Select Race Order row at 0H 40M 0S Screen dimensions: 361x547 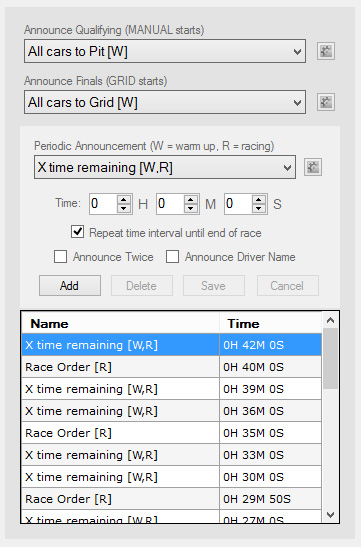click(x=171, y=367)
